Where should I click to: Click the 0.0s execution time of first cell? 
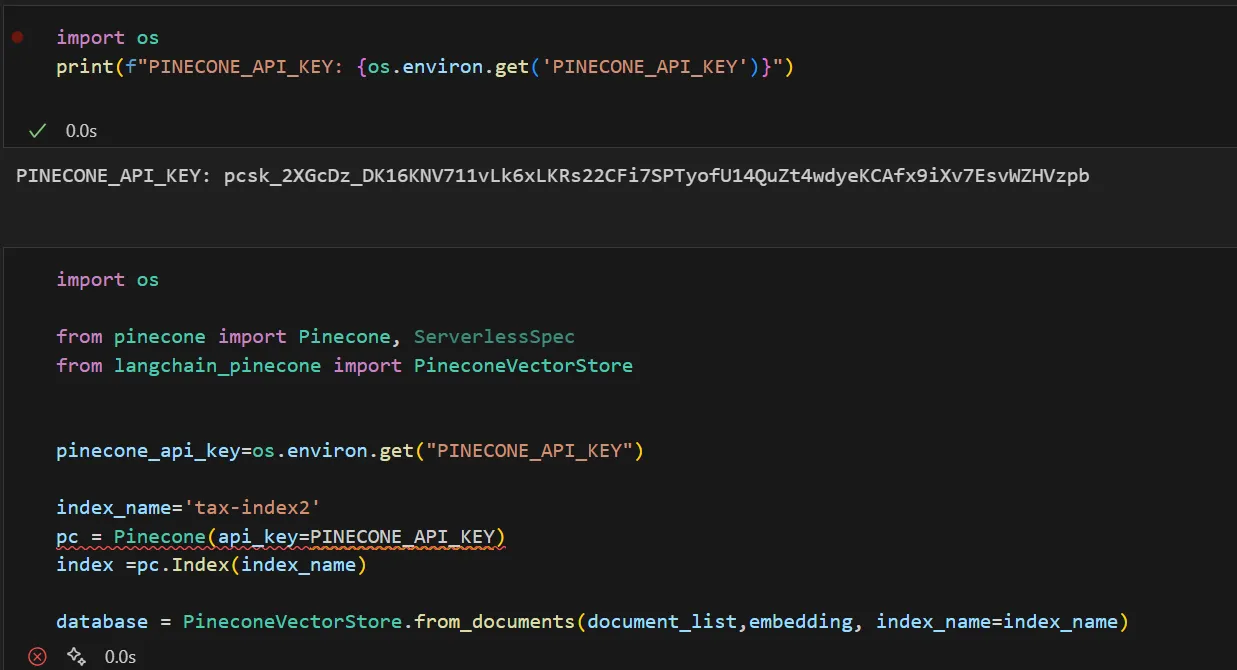point(81,131)
